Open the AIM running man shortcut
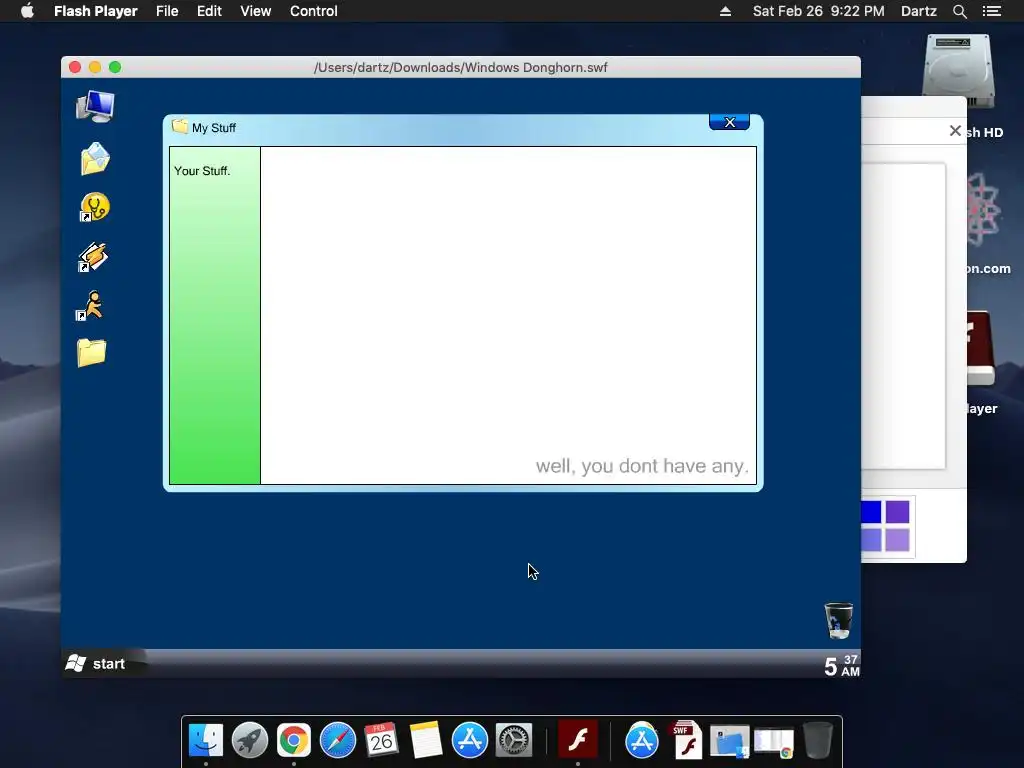 coord(90,306)
